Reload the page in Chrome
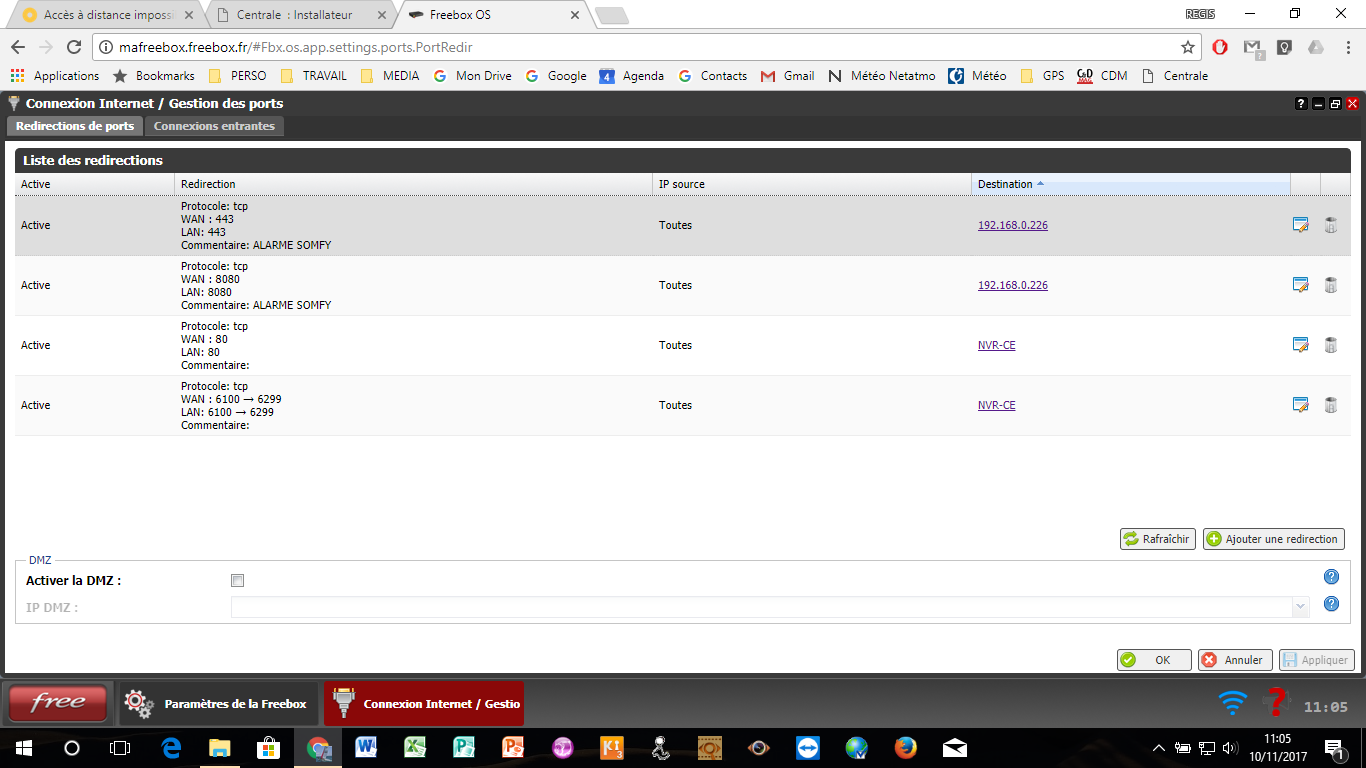1366x768 pixels. tap(73, 47)
